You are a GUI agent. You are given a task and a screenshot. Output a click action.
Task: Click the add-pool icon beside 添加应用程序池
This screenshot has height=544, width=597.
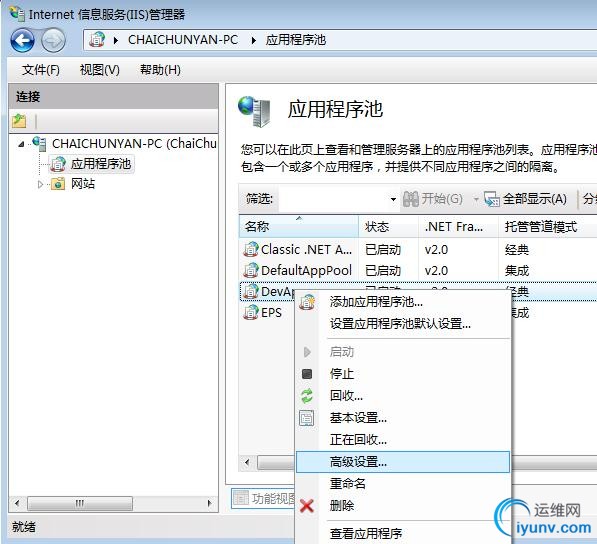[x=307, y=302]
